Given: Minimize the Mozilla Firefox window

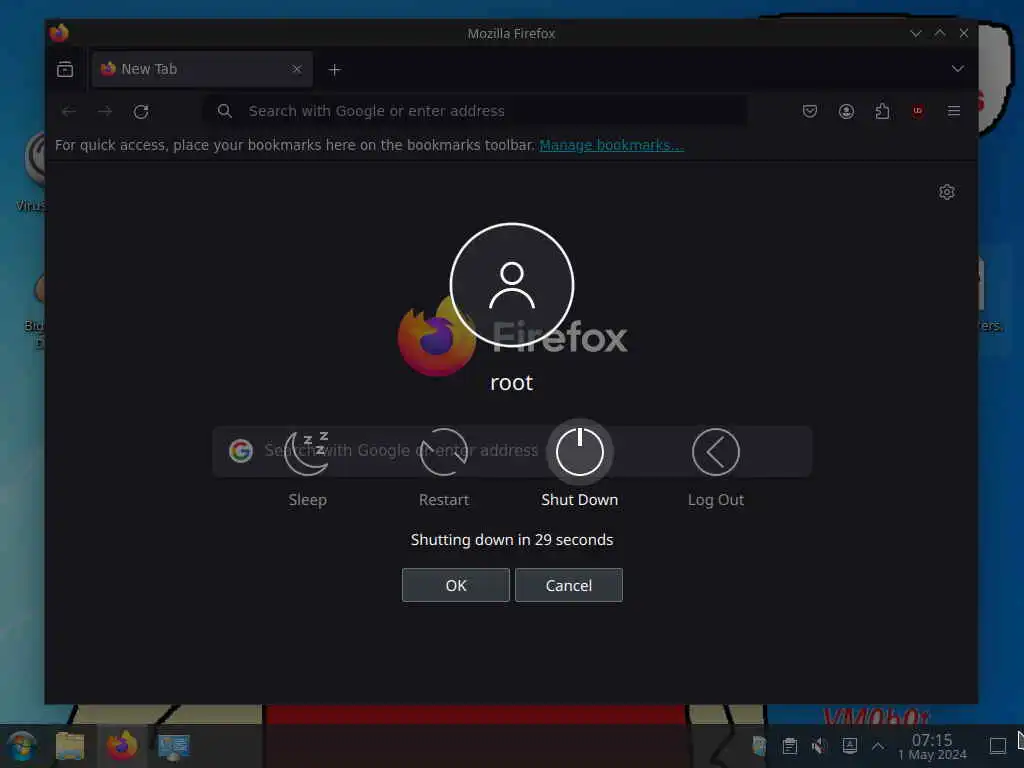Looking at the screenshot, I should 916,33.
